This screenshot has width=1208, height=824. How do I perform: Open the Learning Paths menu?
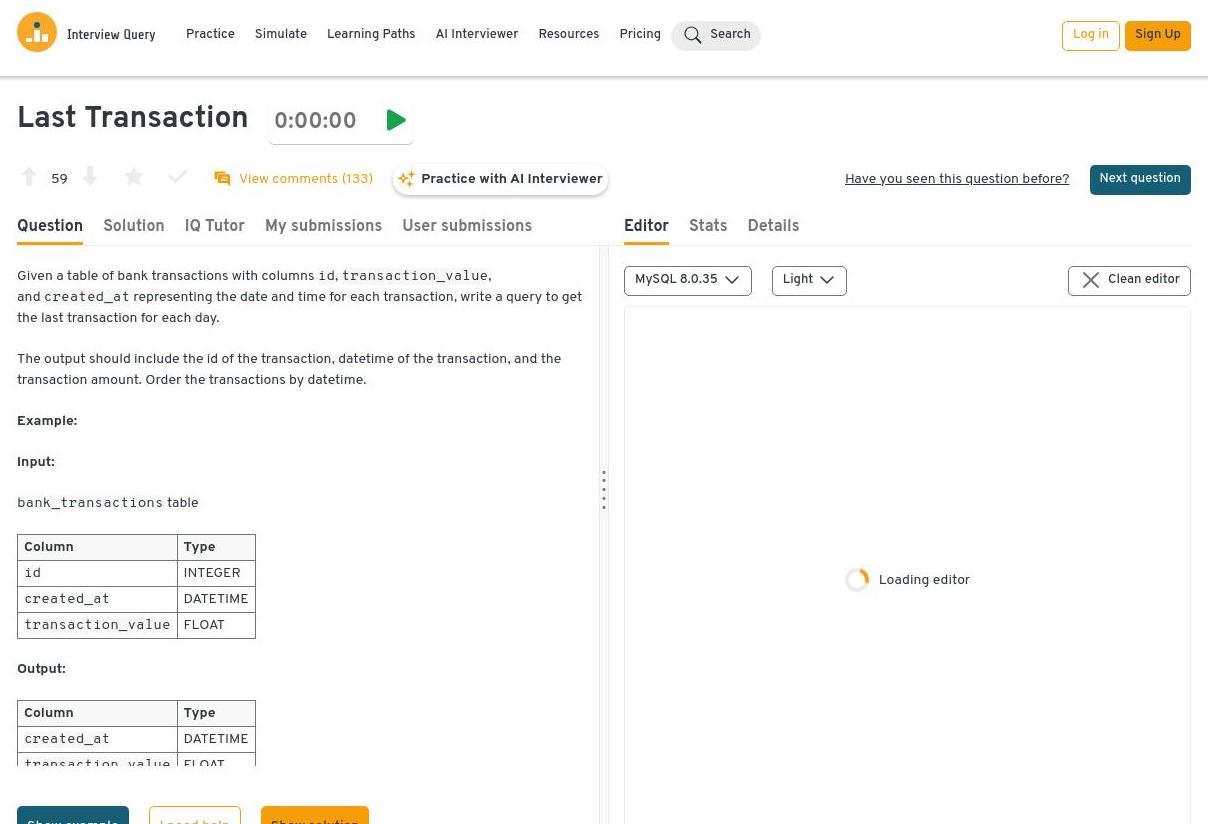(x=371, y=35)
